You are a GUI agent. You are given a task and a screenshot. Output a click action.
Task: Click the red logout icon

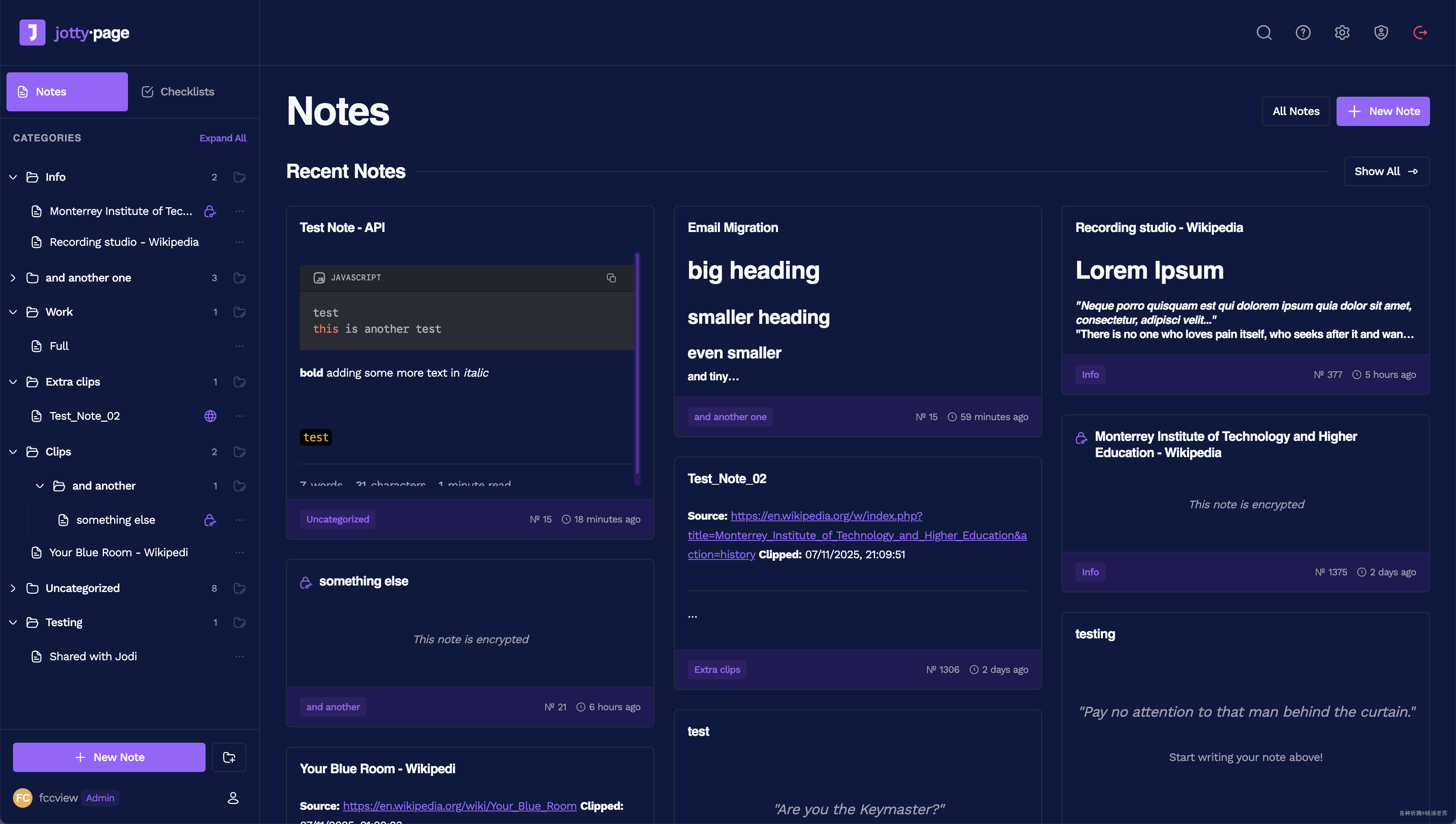click(x=1420, y=33)
